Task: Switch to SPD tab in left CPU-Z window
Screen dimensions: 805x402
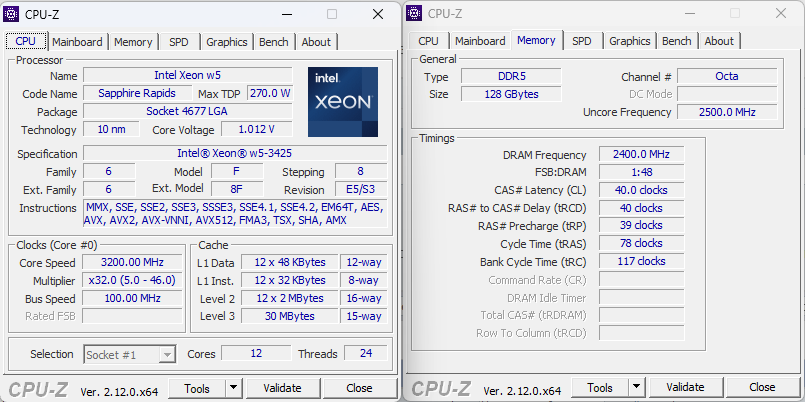Action: [179, 42]
